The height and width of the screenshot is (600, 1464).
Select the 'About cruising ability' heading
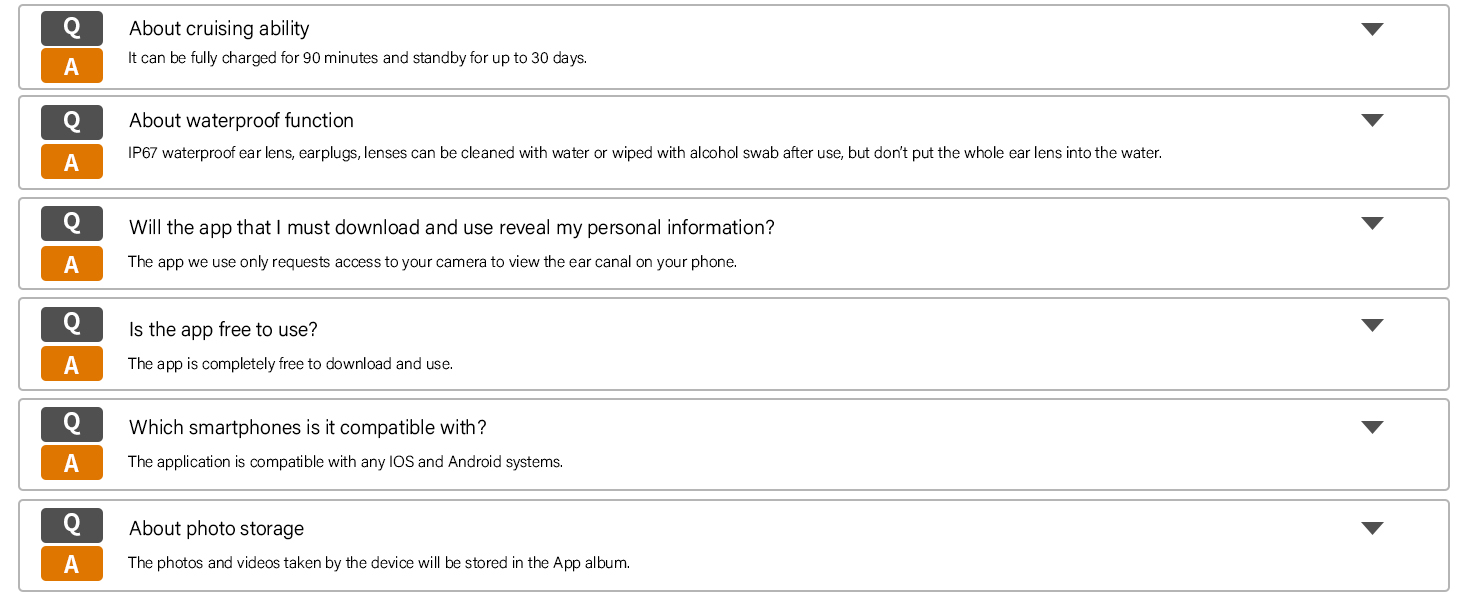pyautogui.click(x=219, y=29)
